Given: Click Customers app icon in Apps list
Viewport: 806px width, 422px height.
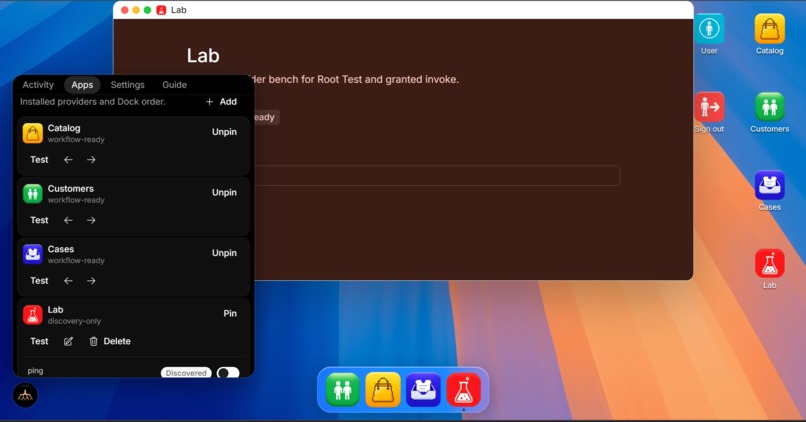Looking at the screenshot, I should tap(32, 194).
